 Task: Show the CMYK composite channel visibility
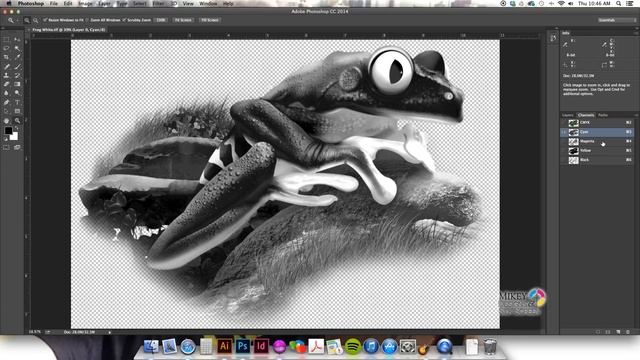(564, 122)
